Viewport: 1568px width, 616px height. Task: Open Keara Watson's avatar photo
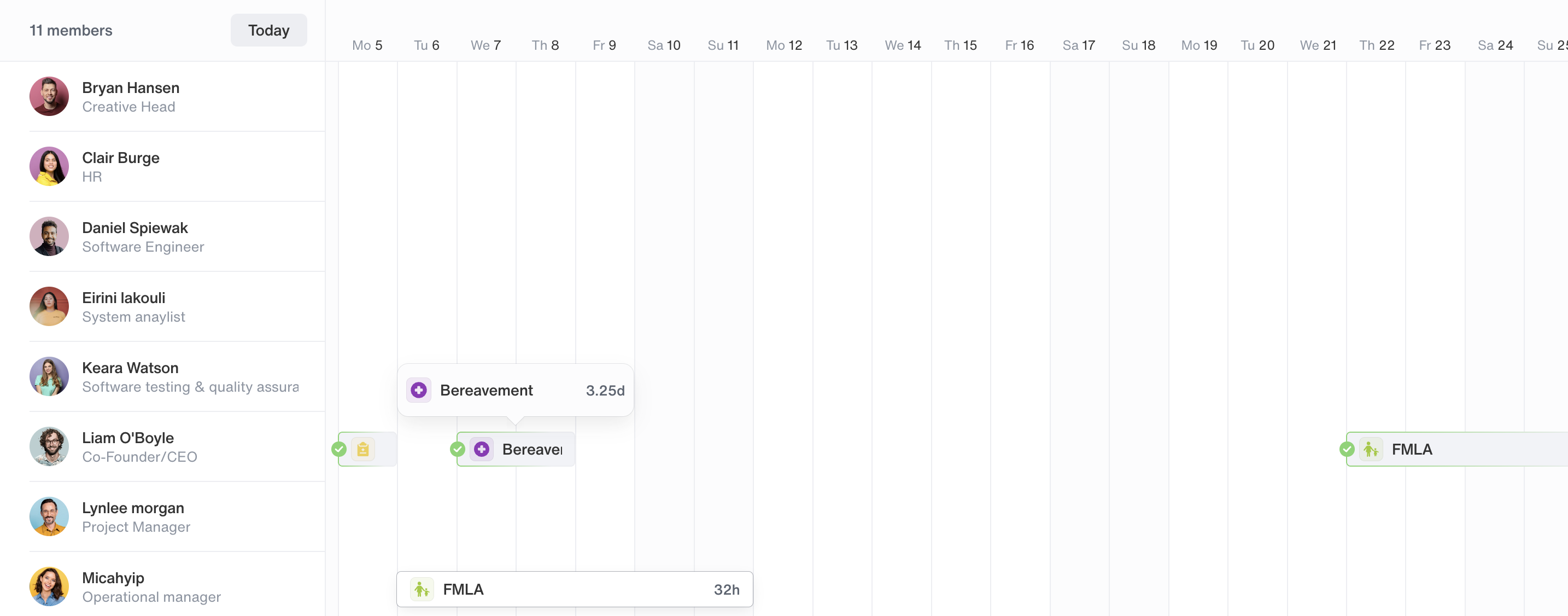(x=49, y=376)
